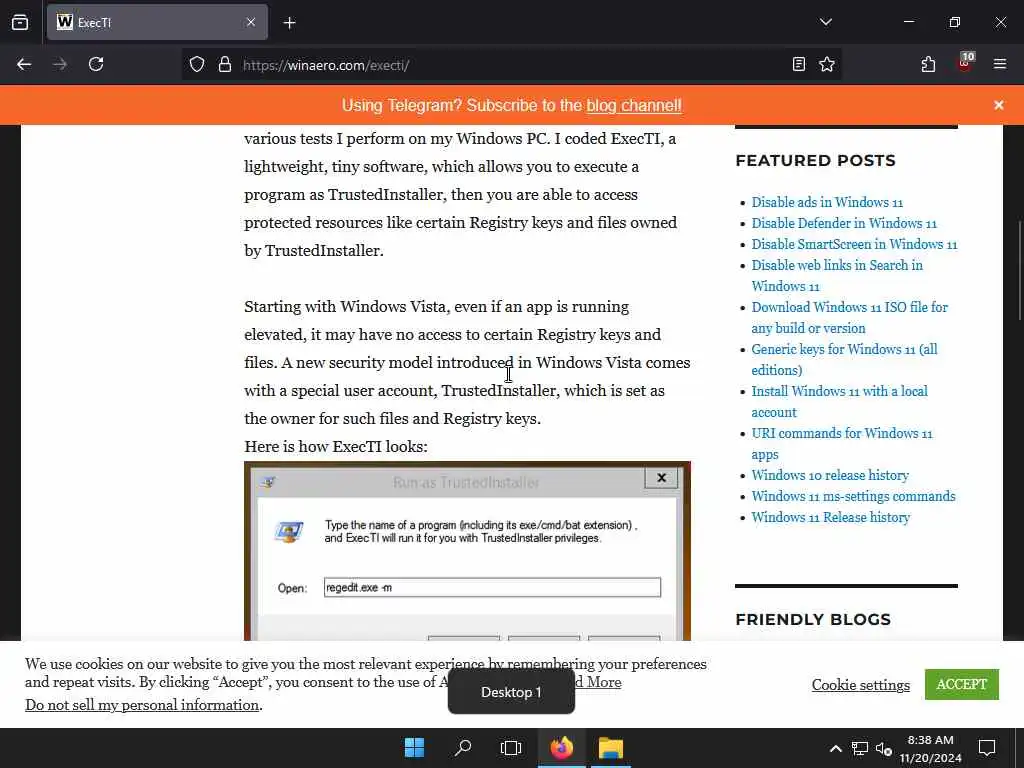Click the Firefox taskbar icon

click(561, 748)
